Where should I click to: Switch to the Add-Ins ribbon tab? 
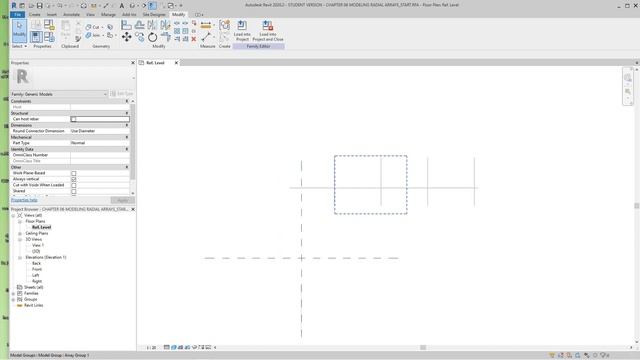(x=129, y=15)
